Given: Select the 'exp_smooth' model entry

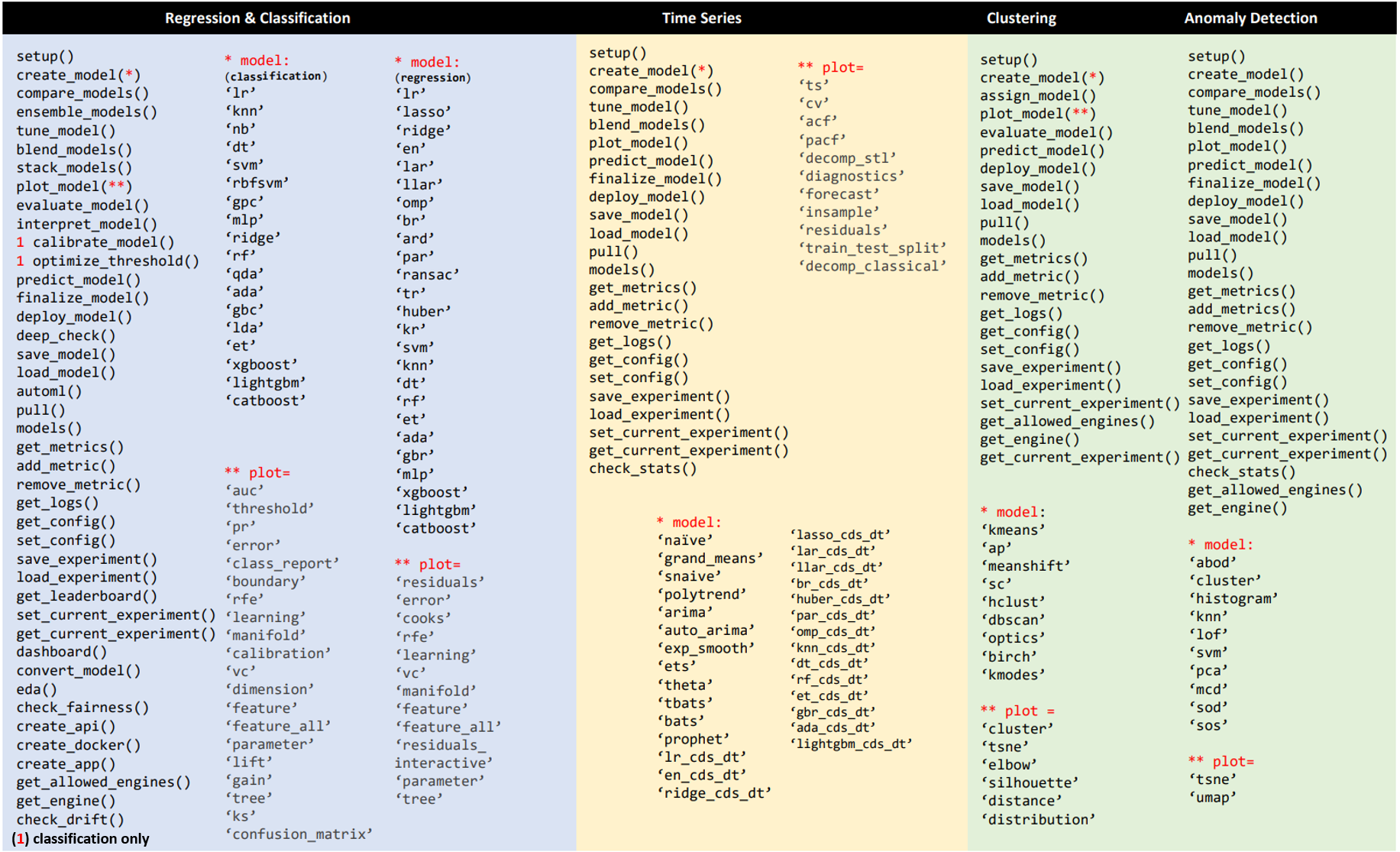Looking at the screenshot, I should point(705,649).
